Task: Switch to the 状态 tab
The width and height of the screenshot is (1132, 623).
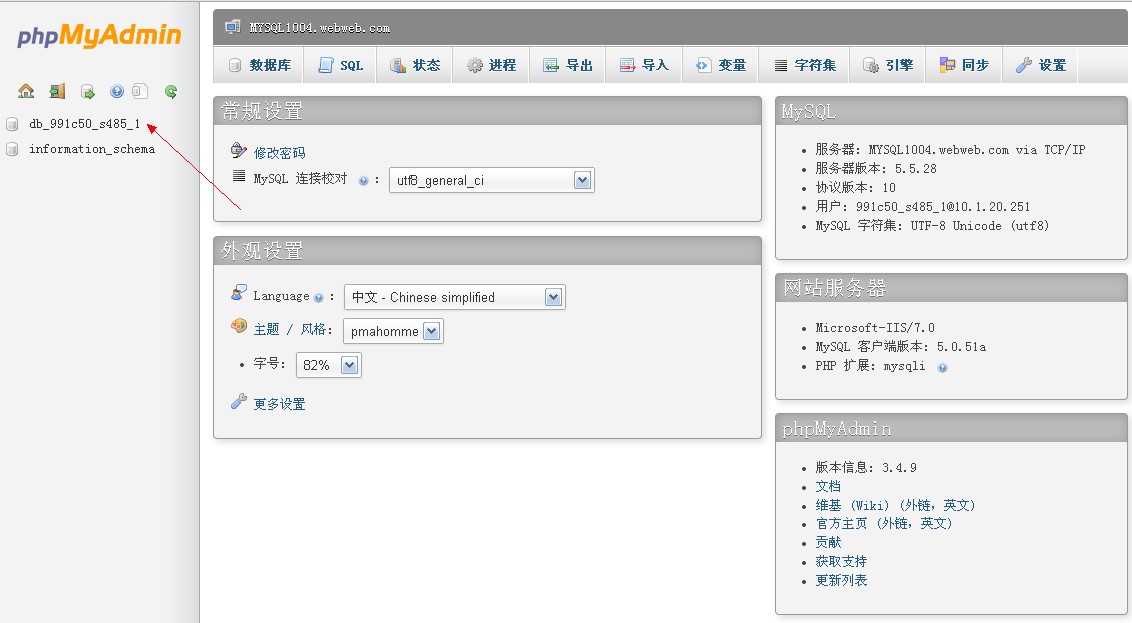Action: click(415, 65)
